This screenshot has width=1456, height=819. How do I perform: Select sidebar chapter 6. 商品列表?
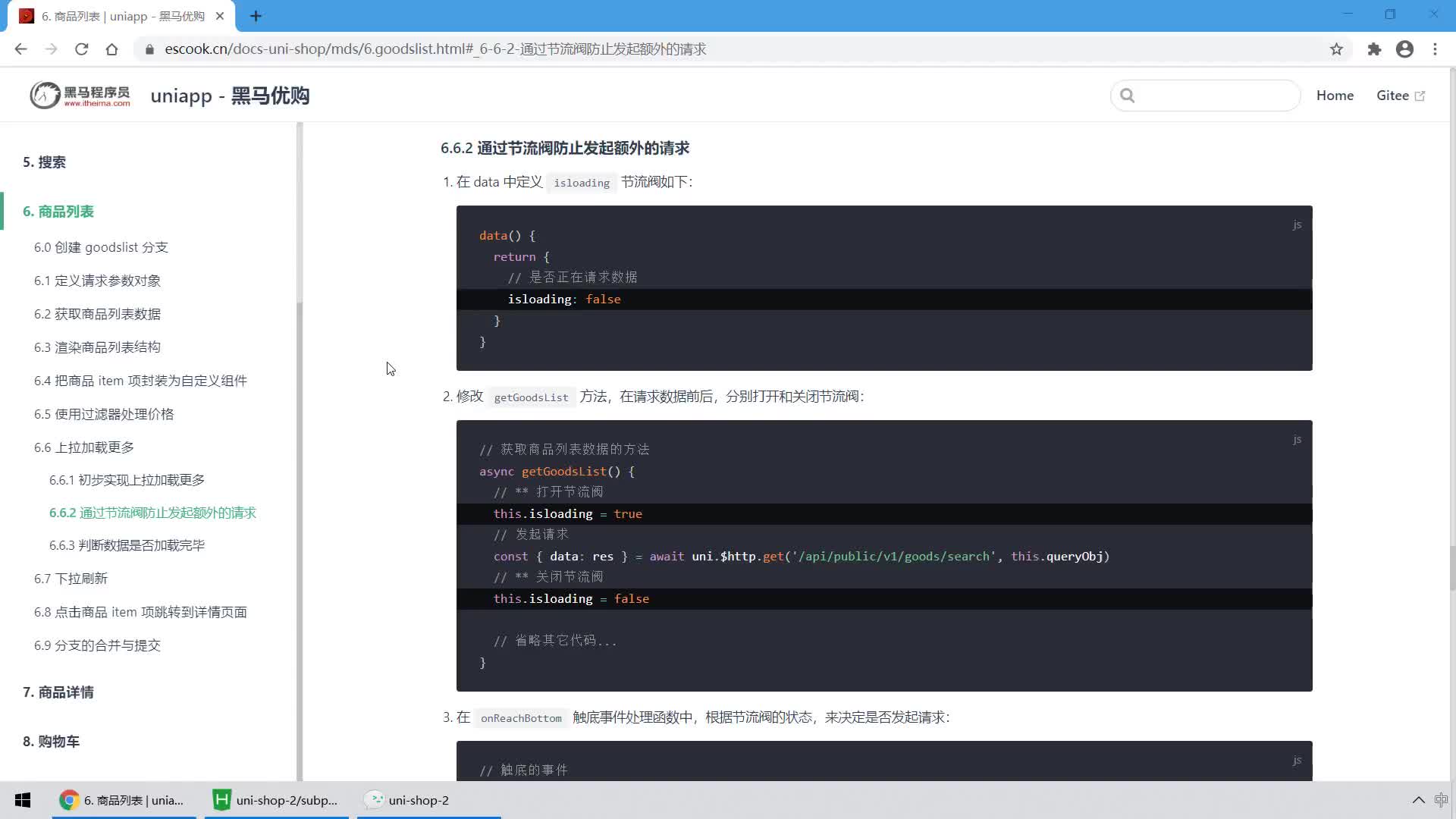pyautogui.click(x=58, y=212)
